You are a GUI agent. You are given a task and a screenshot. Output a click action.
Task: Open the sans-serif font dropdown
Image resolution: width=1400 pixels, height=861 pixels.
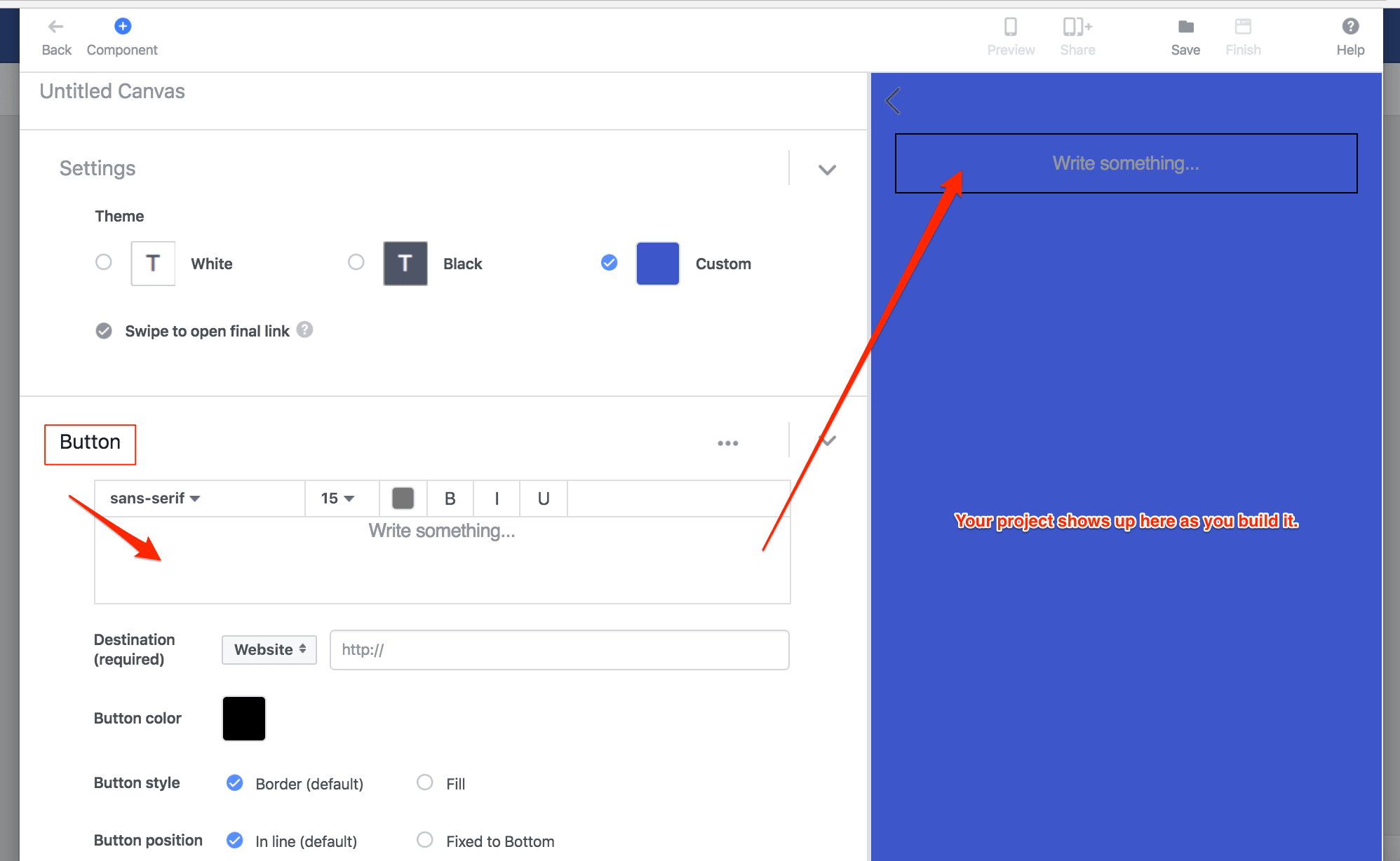[x=154, y=499]
